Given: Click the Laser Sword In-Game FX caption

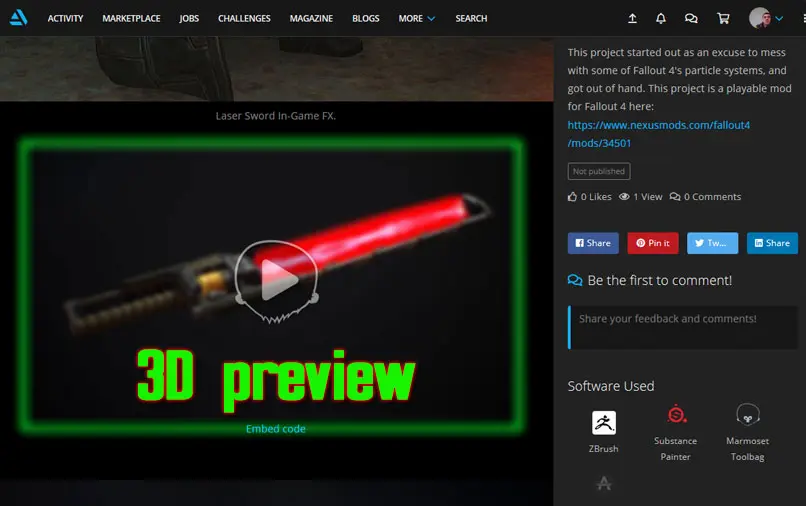Looking at the screenshot, I should [x=276, y=116].
